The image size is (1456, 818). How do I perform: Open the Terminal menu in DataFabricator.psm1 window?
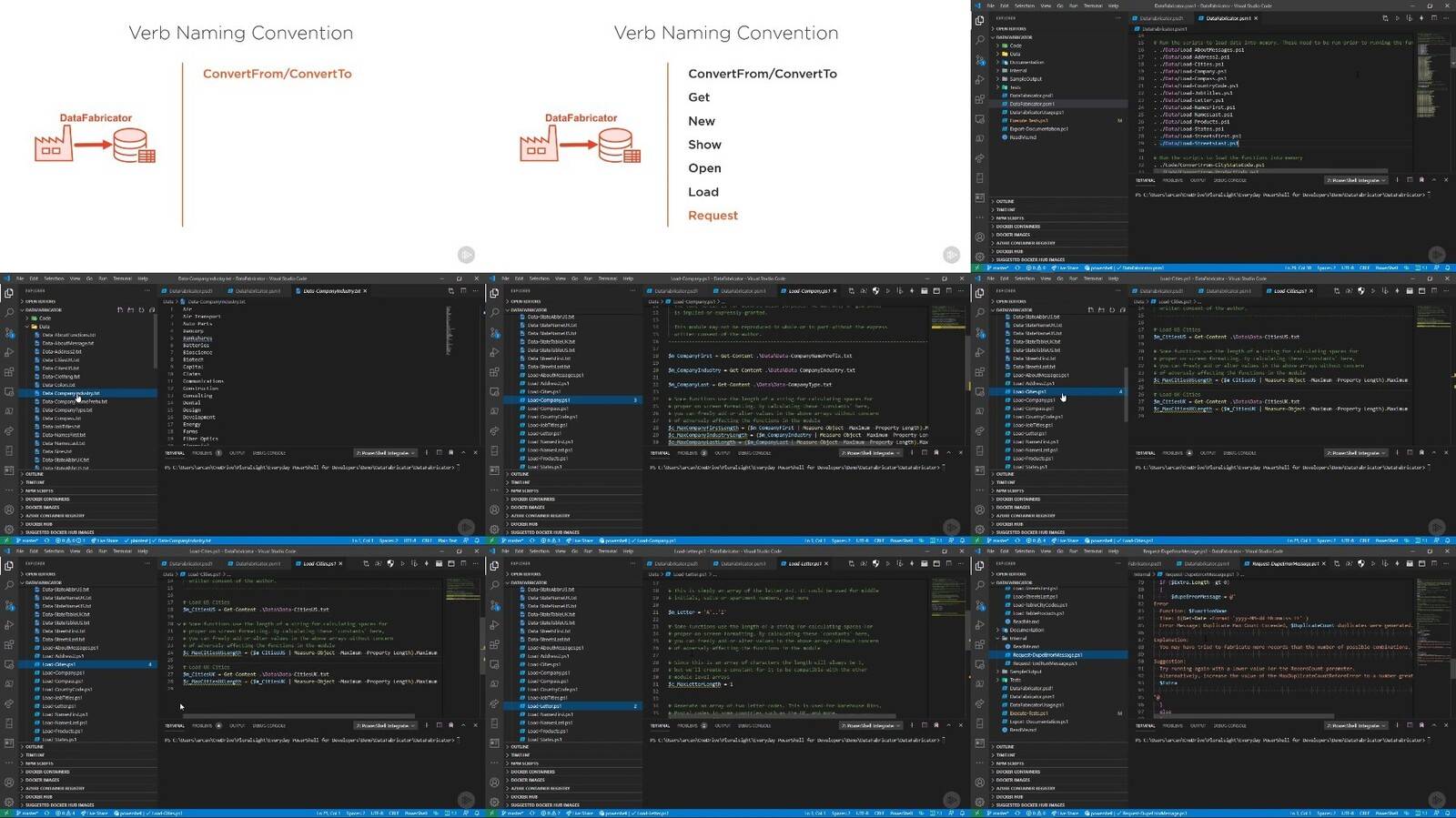pyautogui.click(x=1093, y=5)
